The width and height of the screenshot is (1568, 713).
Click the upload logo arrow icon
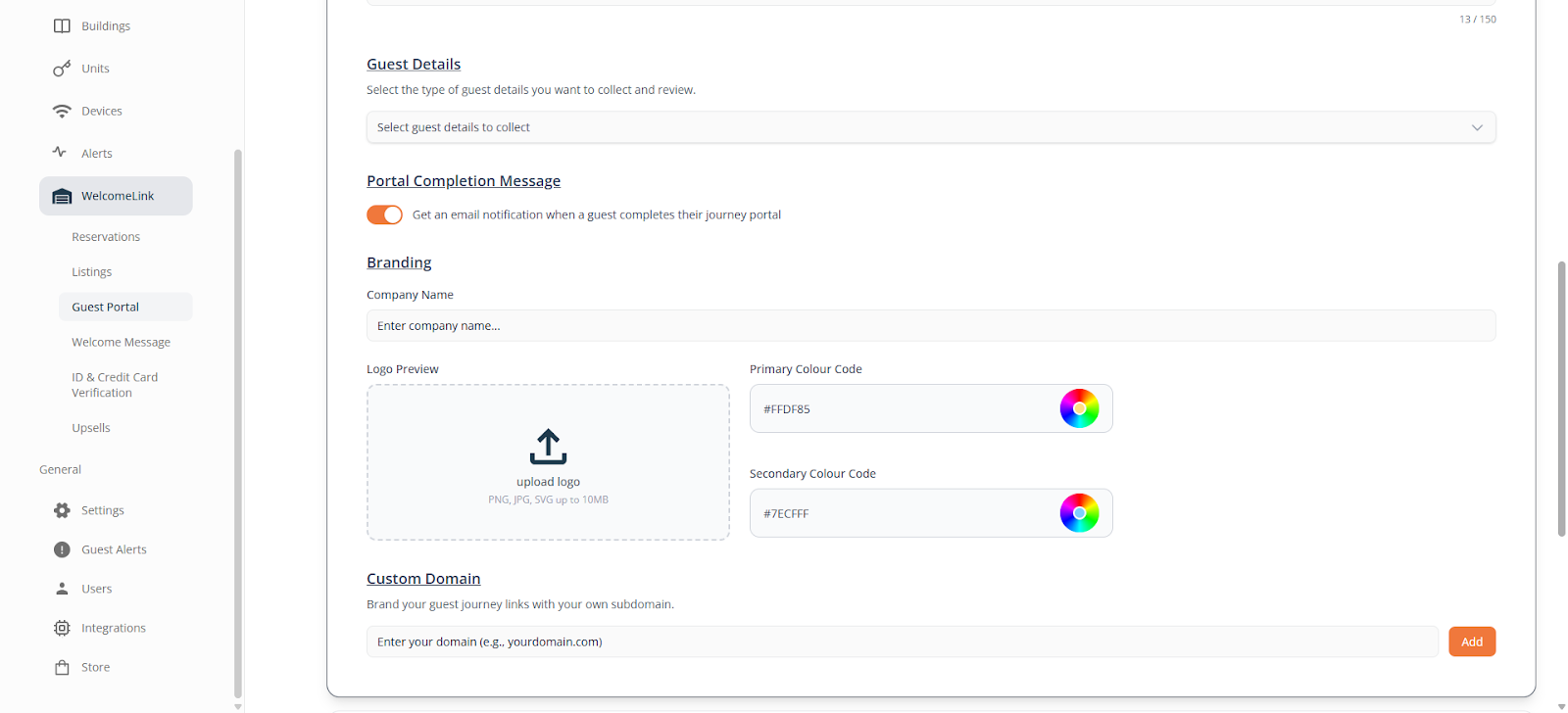coord(548,447)
